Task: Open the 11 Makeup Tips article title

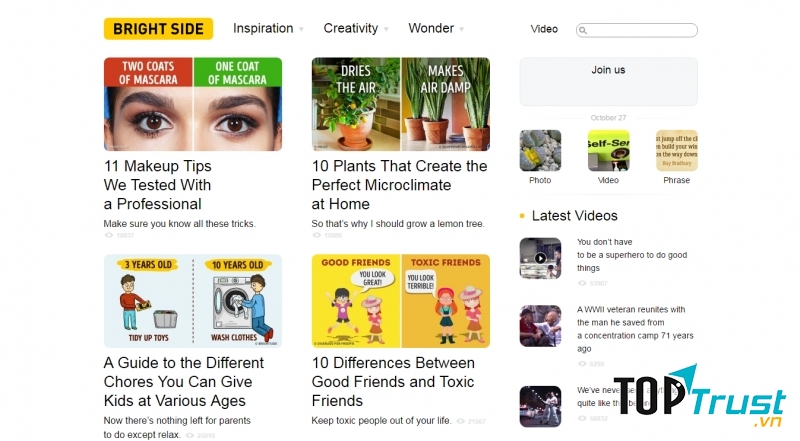Action: click(158, 185)
